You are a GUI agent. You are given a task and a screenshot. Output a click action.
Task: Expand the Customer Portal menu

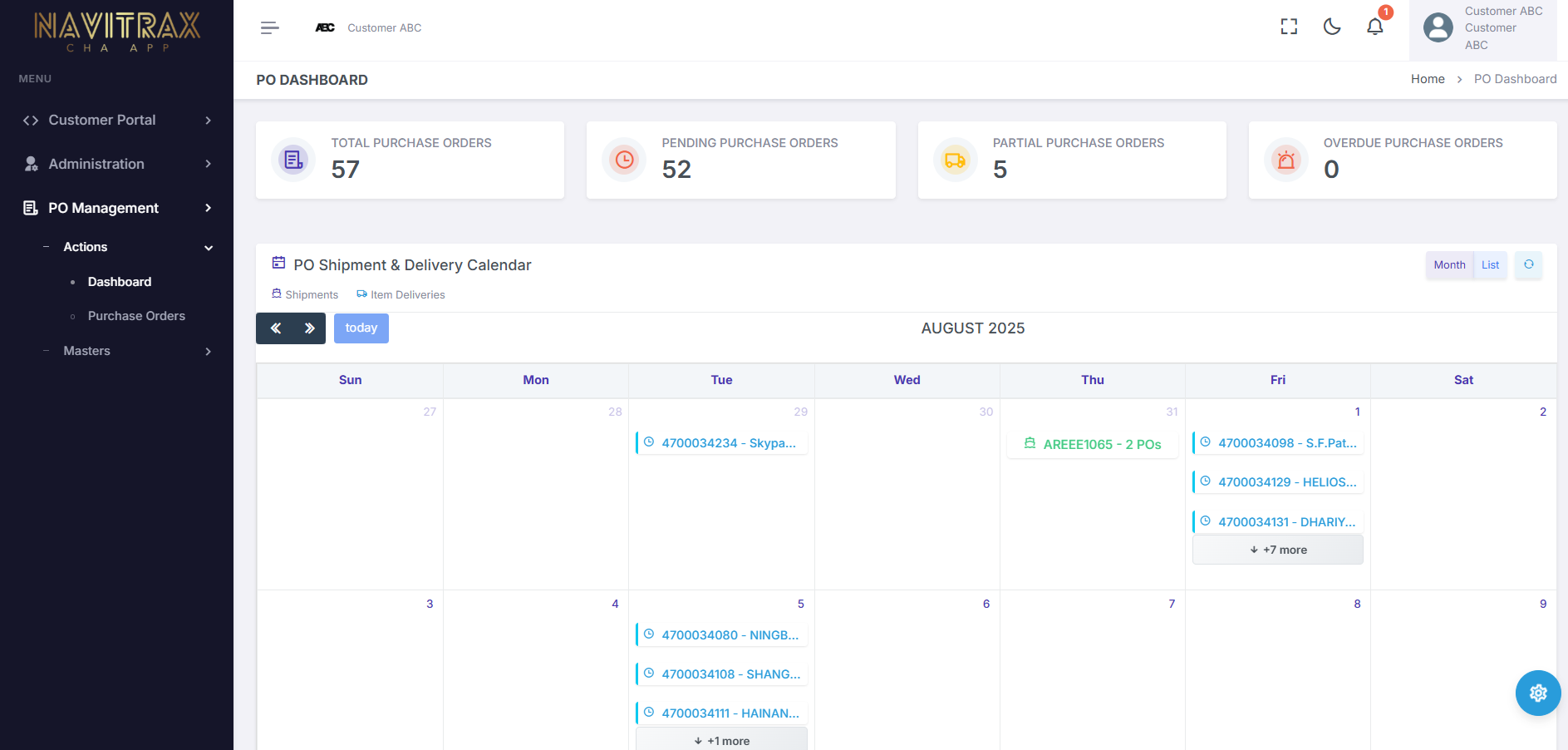point(116,121)
